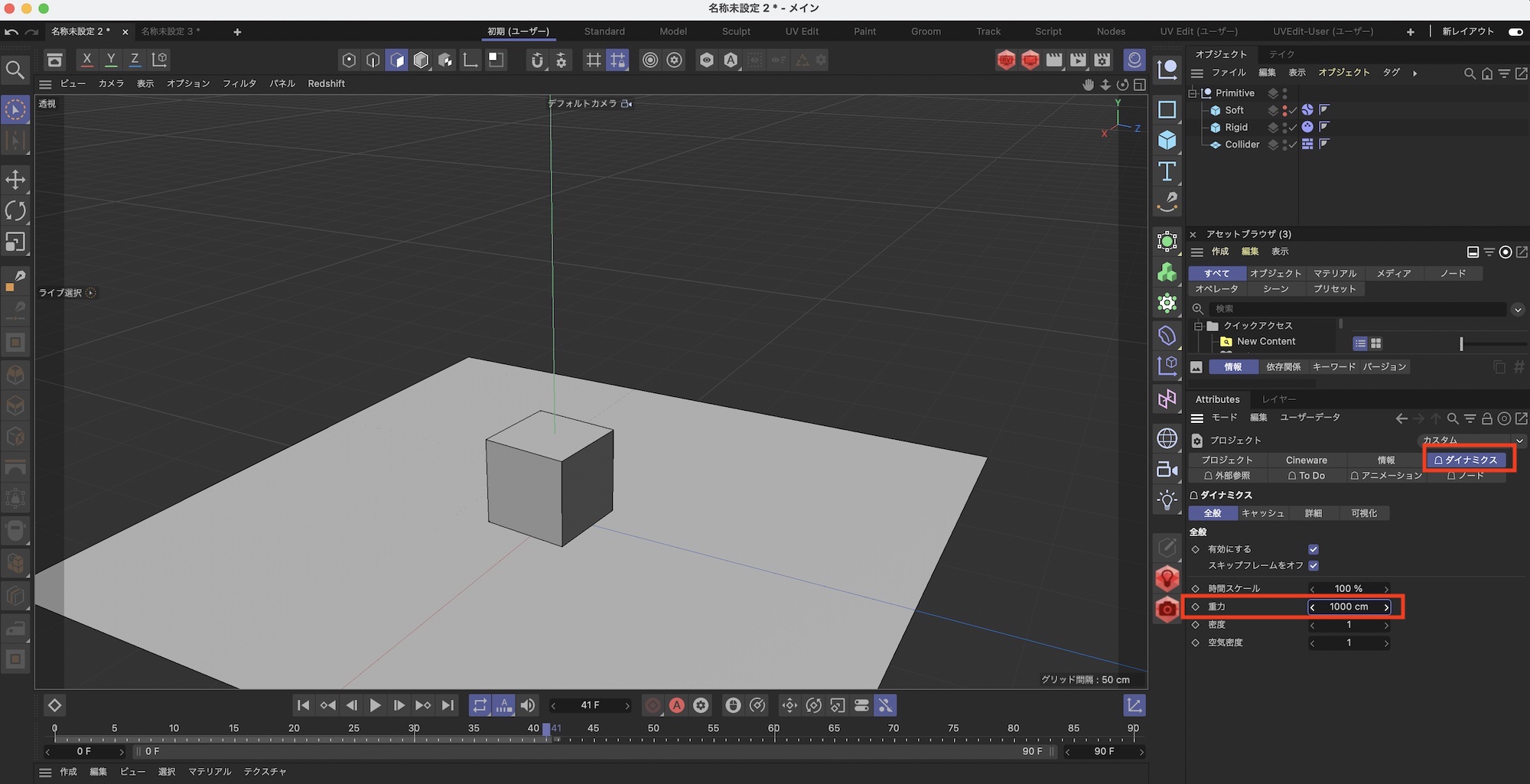Click the Text spline tool icon
The height and width of the screenshot is (784, 1530).
(1167, 171)
